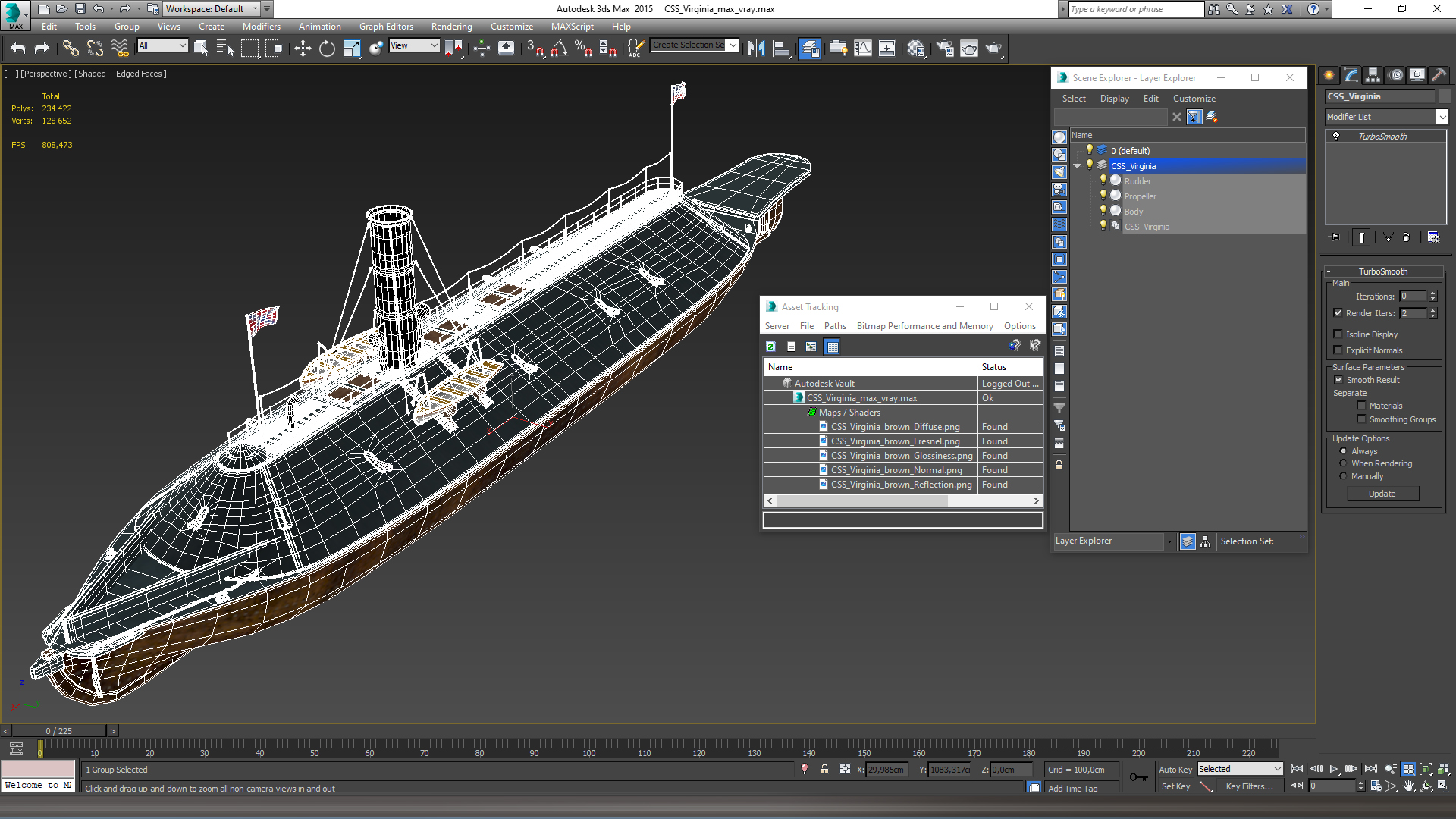Click the Update button in TurboSmooth

click(x=1382, y=494)
